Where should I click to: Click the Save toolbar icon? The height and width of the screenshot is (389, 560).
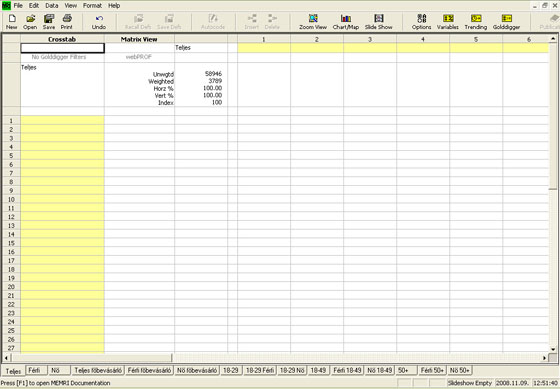pyautogui.click(x=49, y=21)
